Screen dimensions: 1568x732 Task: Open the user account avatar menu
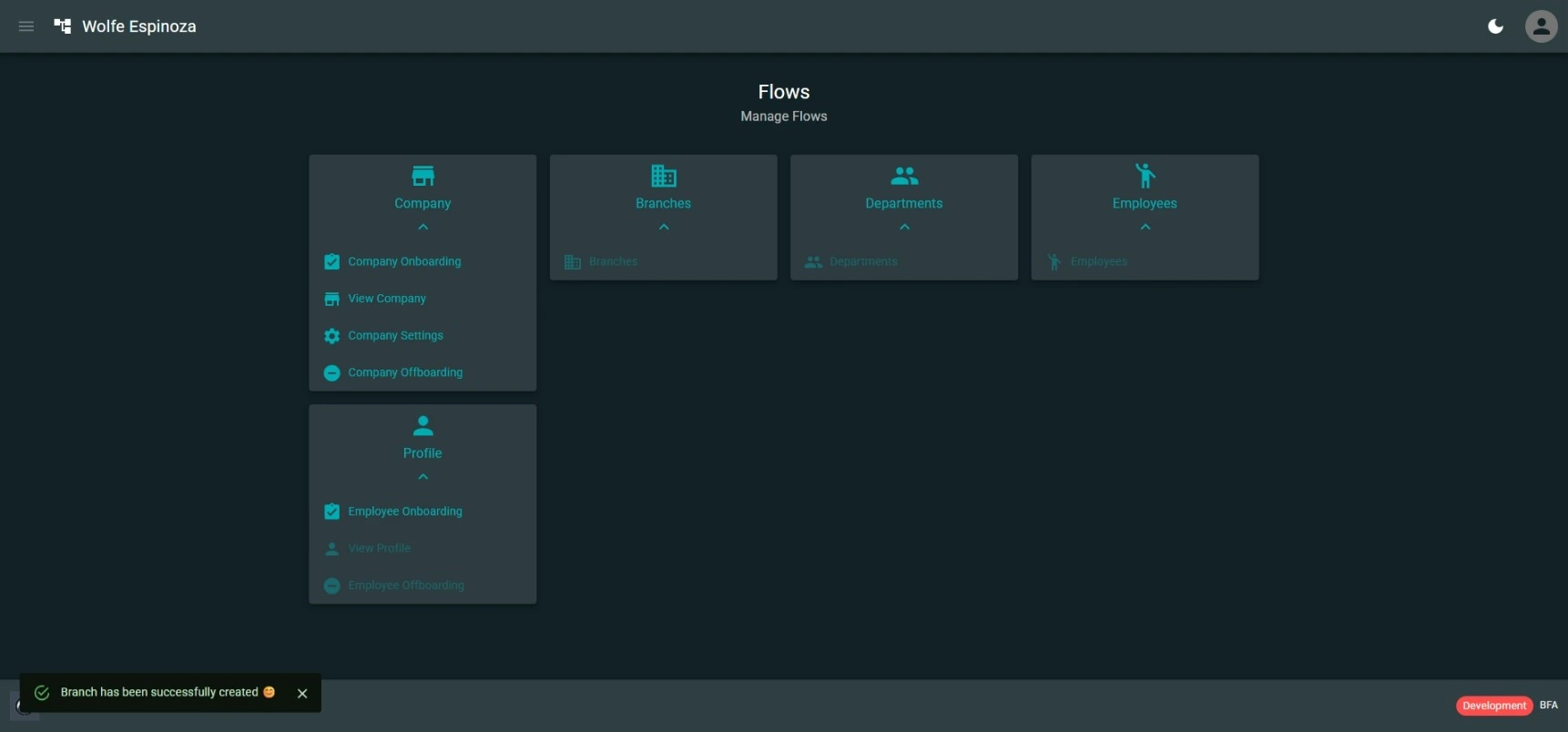[1541, 26]
